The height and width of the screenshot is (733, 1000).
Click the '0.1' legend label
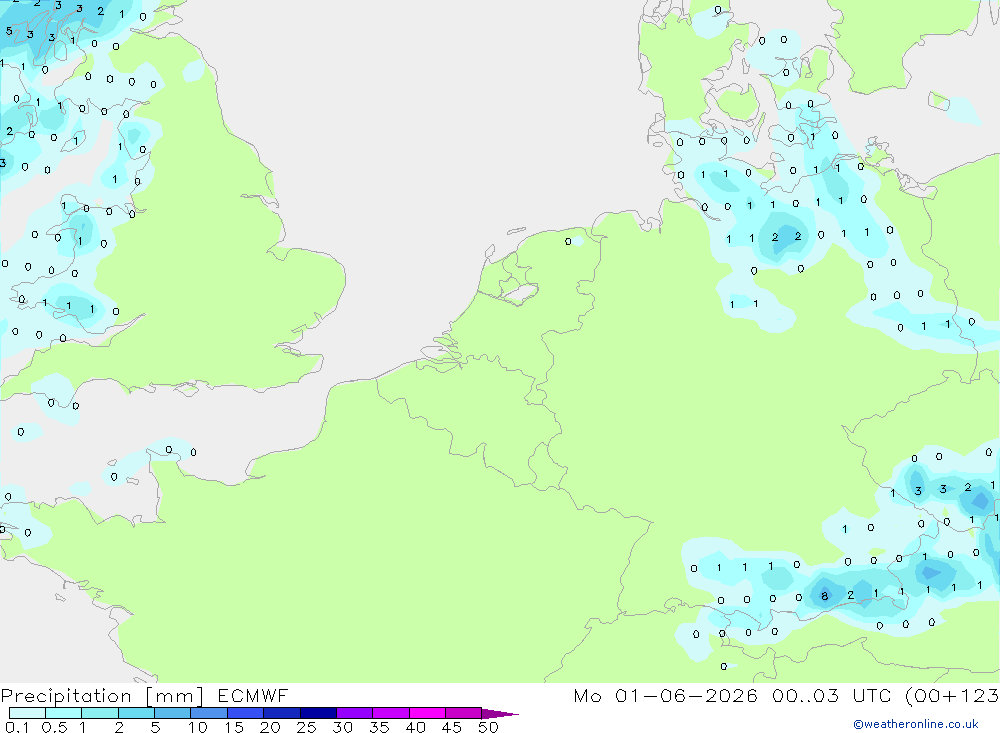[x=17, y=727]
